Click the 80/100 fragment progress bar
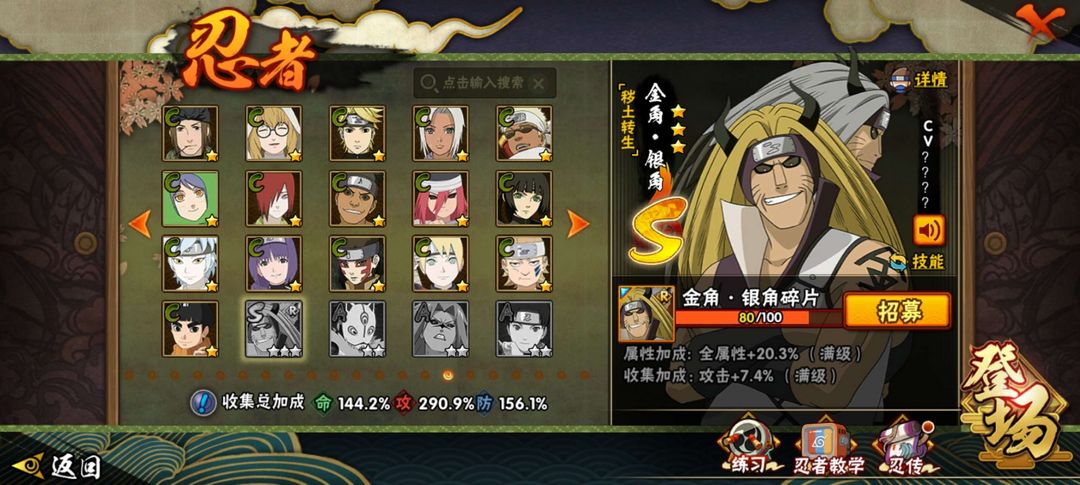1080x485 pixels. tap(758, 318)
